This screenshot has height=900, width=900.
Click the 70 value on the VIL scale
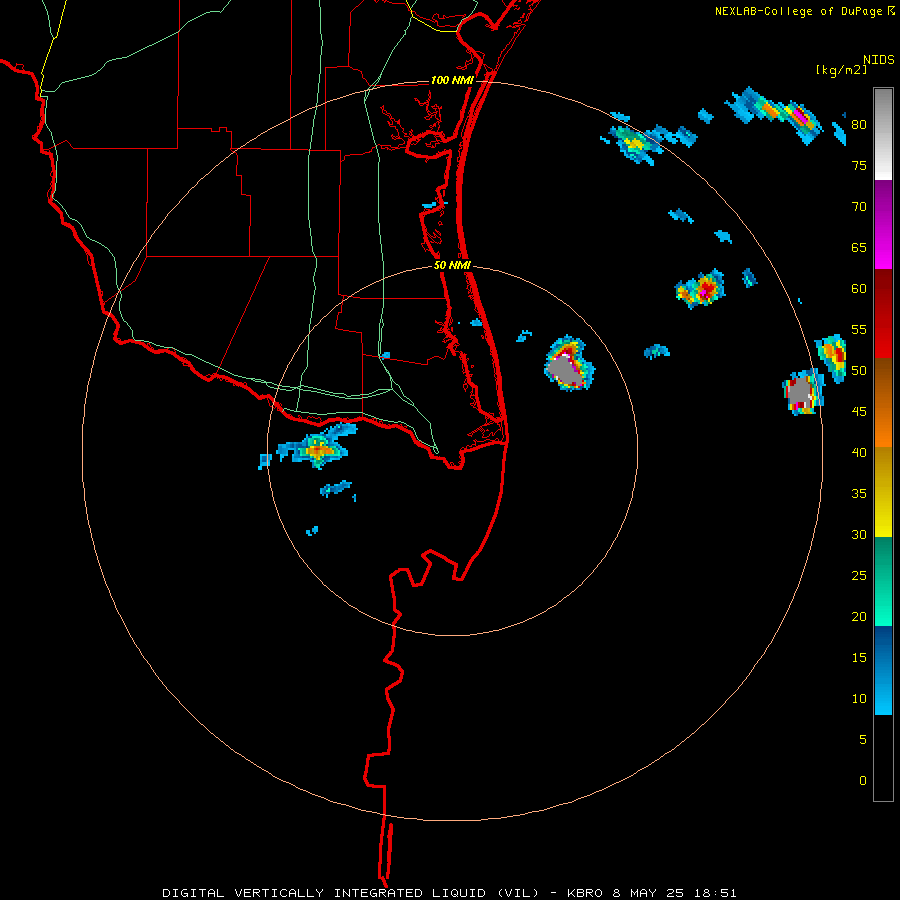click(859, 207)
